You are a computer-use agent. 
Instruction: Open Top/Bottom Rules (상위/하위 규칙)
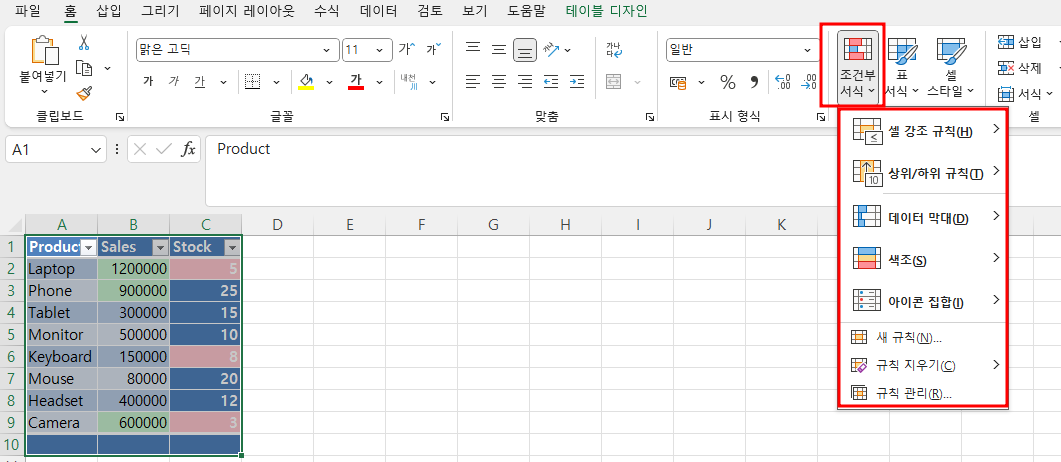click(924, 173)
